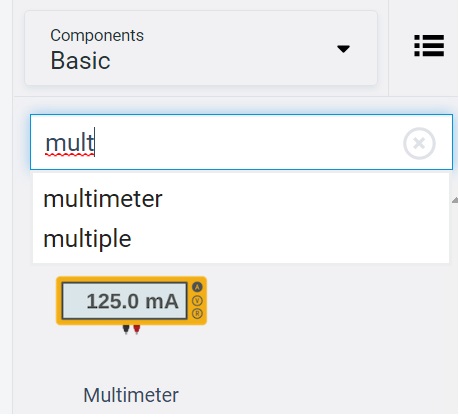The width and height of the screenshot is (459, 417).
Task: Clear the search field with X icon
Action: pos(419,143)
